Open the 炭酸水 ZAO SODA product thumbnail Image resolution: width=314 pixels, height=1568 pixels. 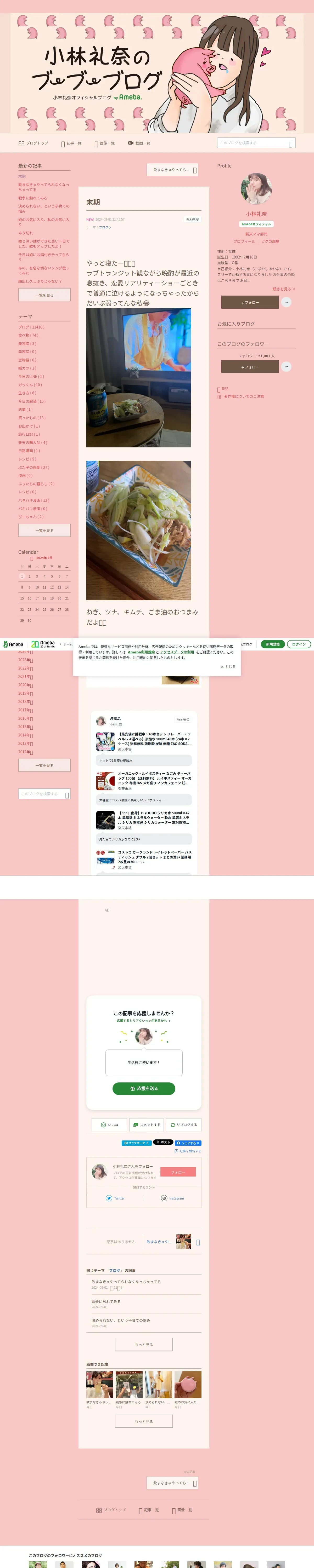tap(105, 741)
